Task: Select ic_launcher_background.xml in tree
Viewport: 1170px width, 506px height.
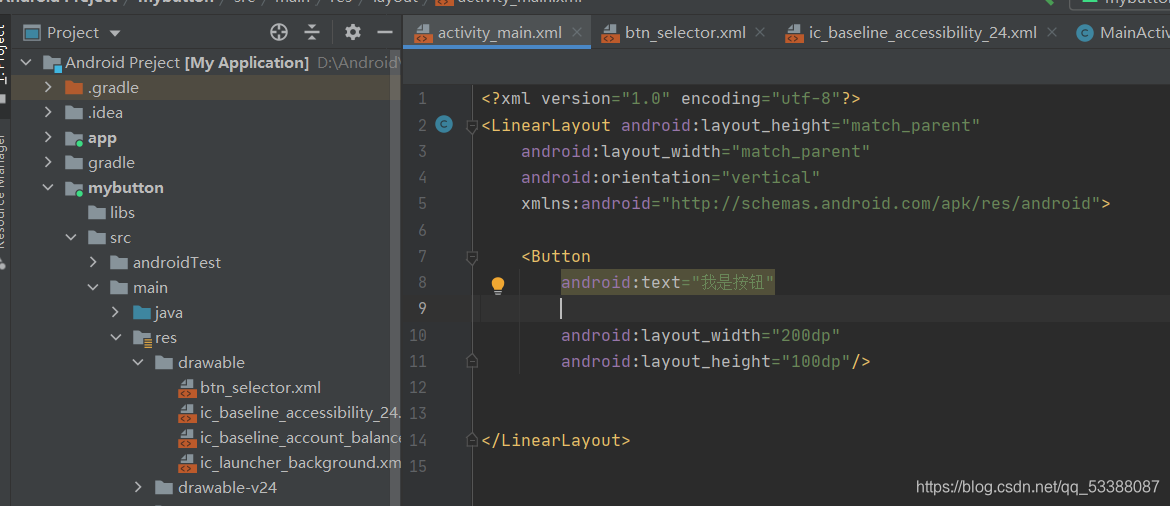Action: click(301, 463)
